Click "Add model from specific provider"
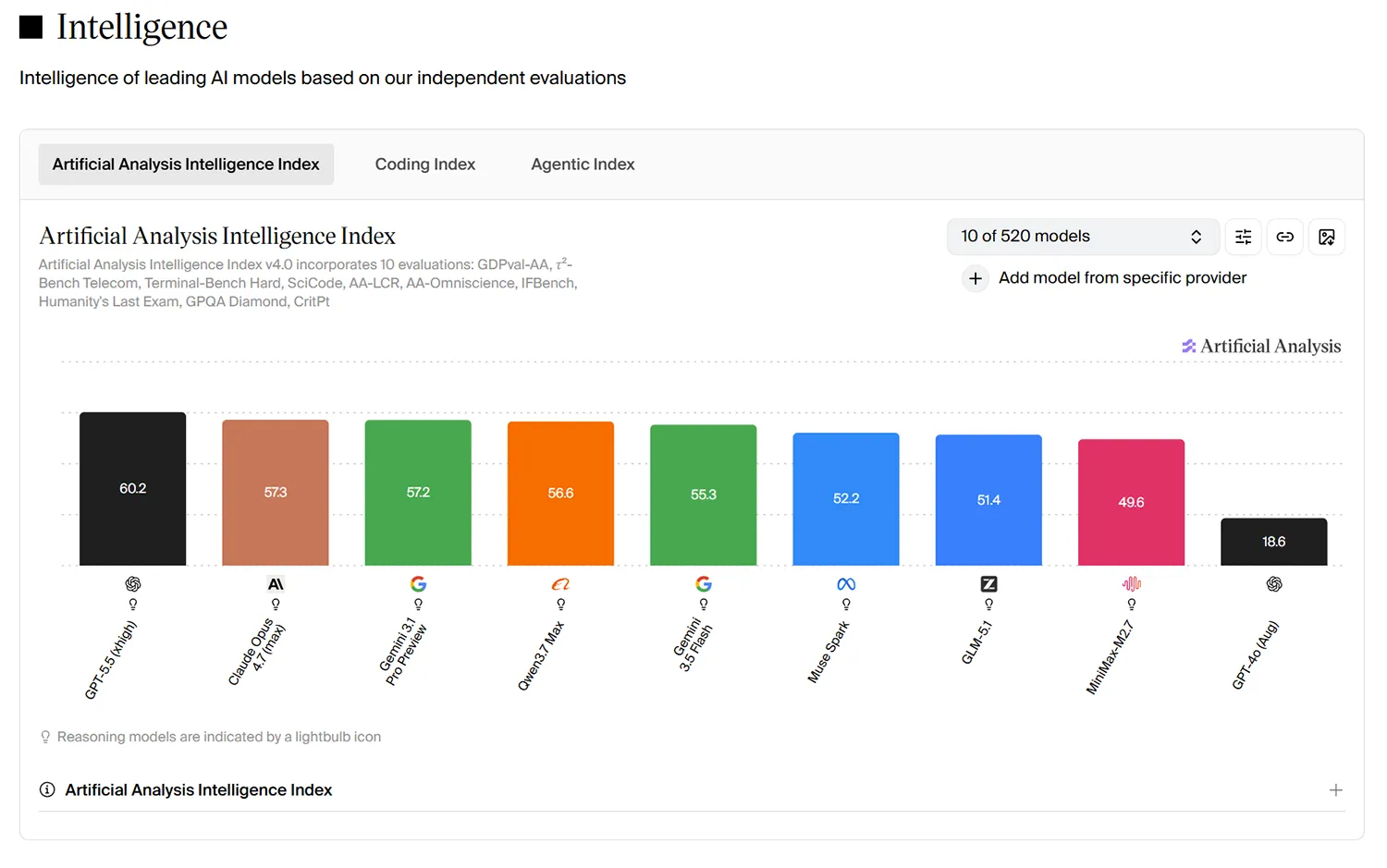The image size is (1387, 868). click(1123, 278)
